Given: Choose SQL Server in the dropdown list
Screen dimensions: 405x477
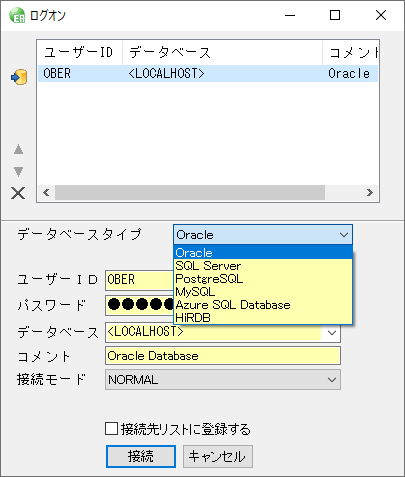Looking at the screenshot, I should [263, 266].
